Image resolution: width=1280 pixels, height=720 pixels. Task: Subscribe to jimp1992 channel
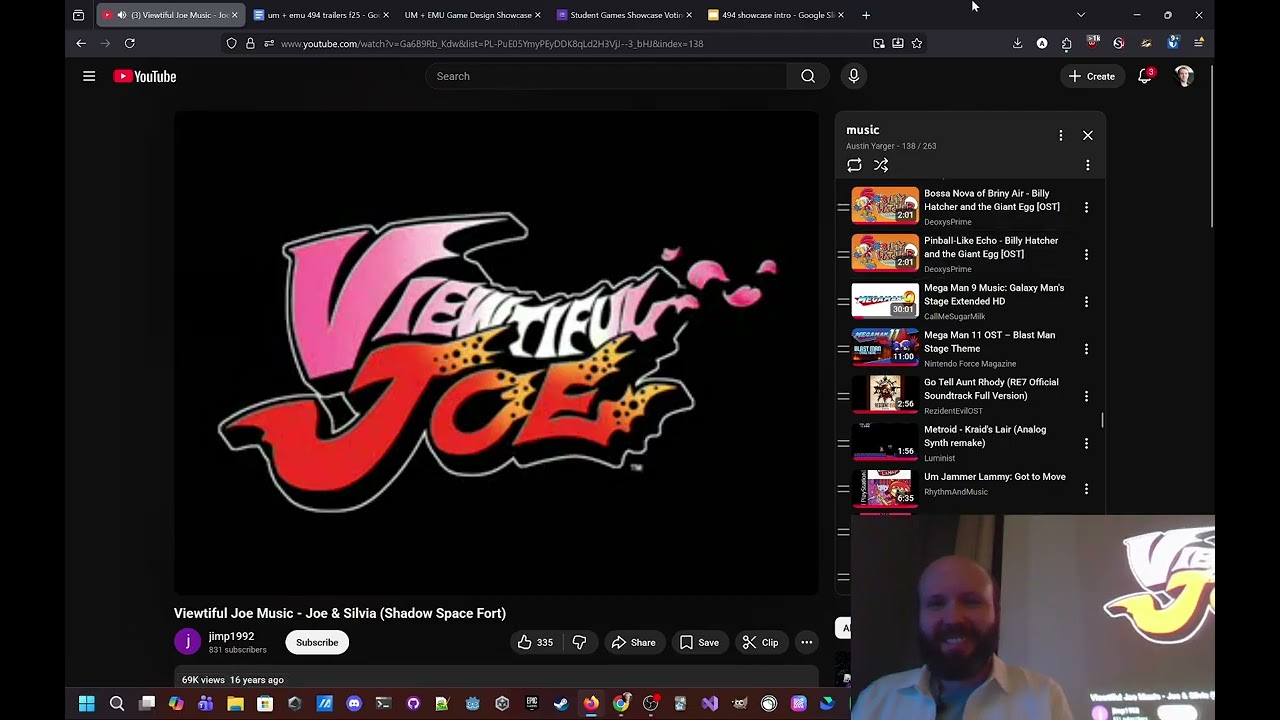pyautogui.click(x=317, y=642)
